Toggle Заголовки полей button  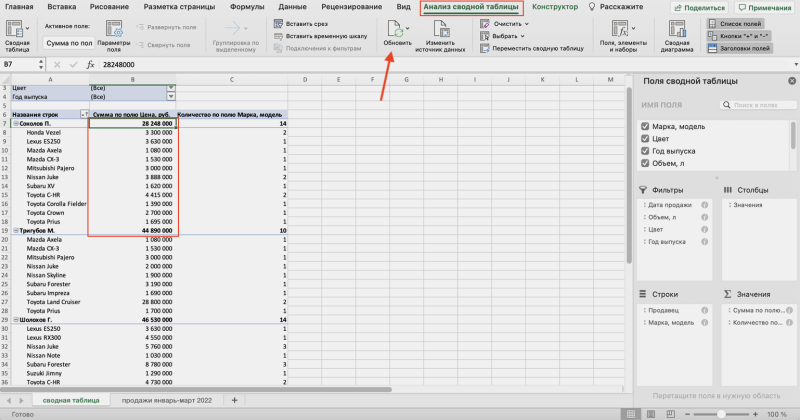[x=739, y=48]
